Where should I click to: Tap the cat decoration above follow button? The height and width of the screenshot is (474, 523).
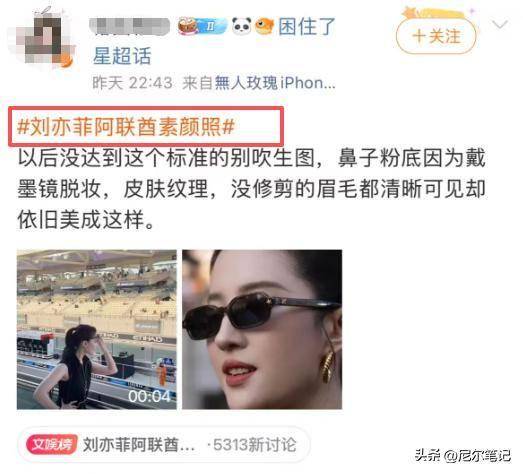point(434,13)
